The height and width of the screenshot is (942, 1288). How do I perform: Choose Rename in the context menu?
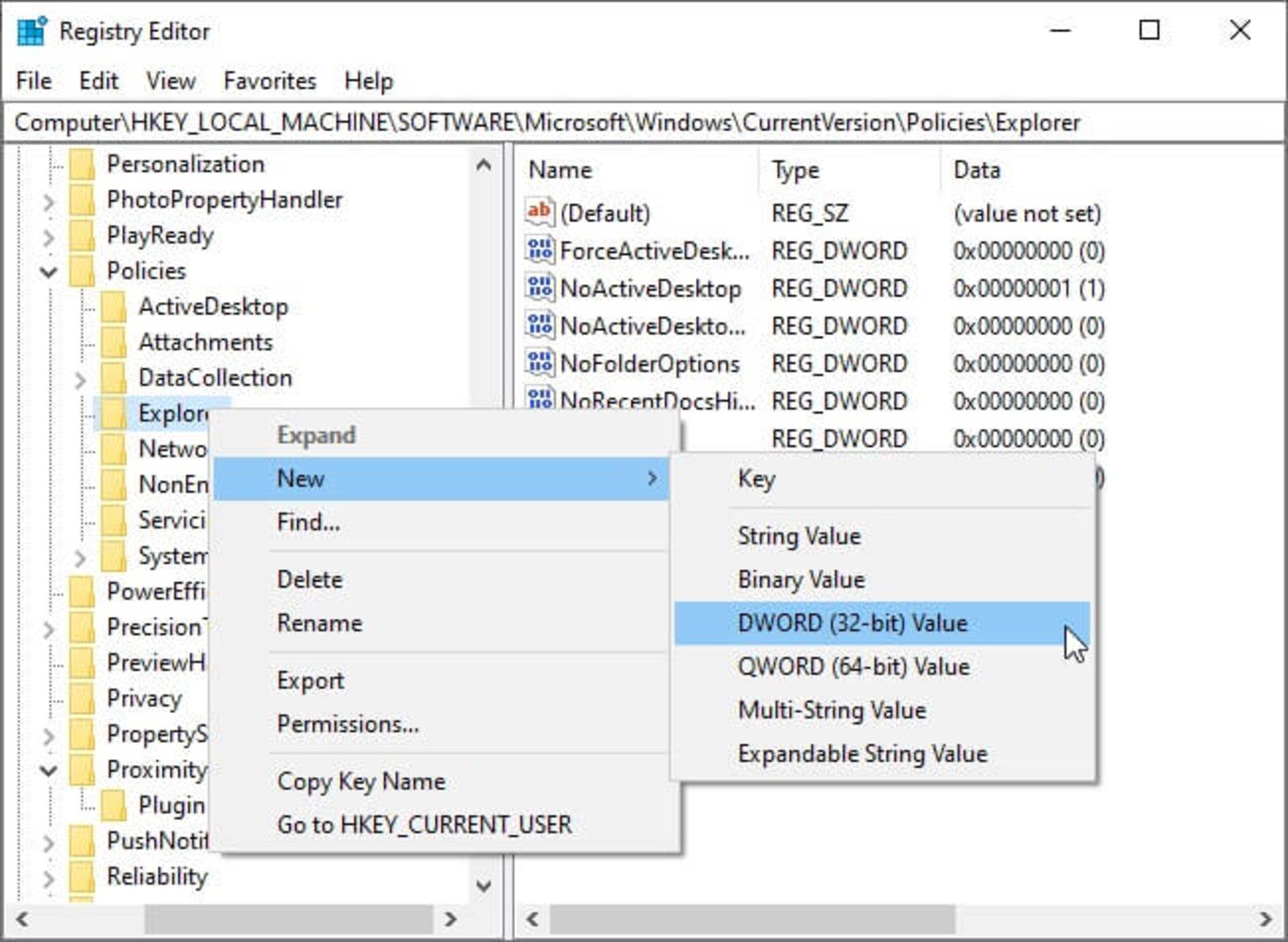click(x=441, y=623)
